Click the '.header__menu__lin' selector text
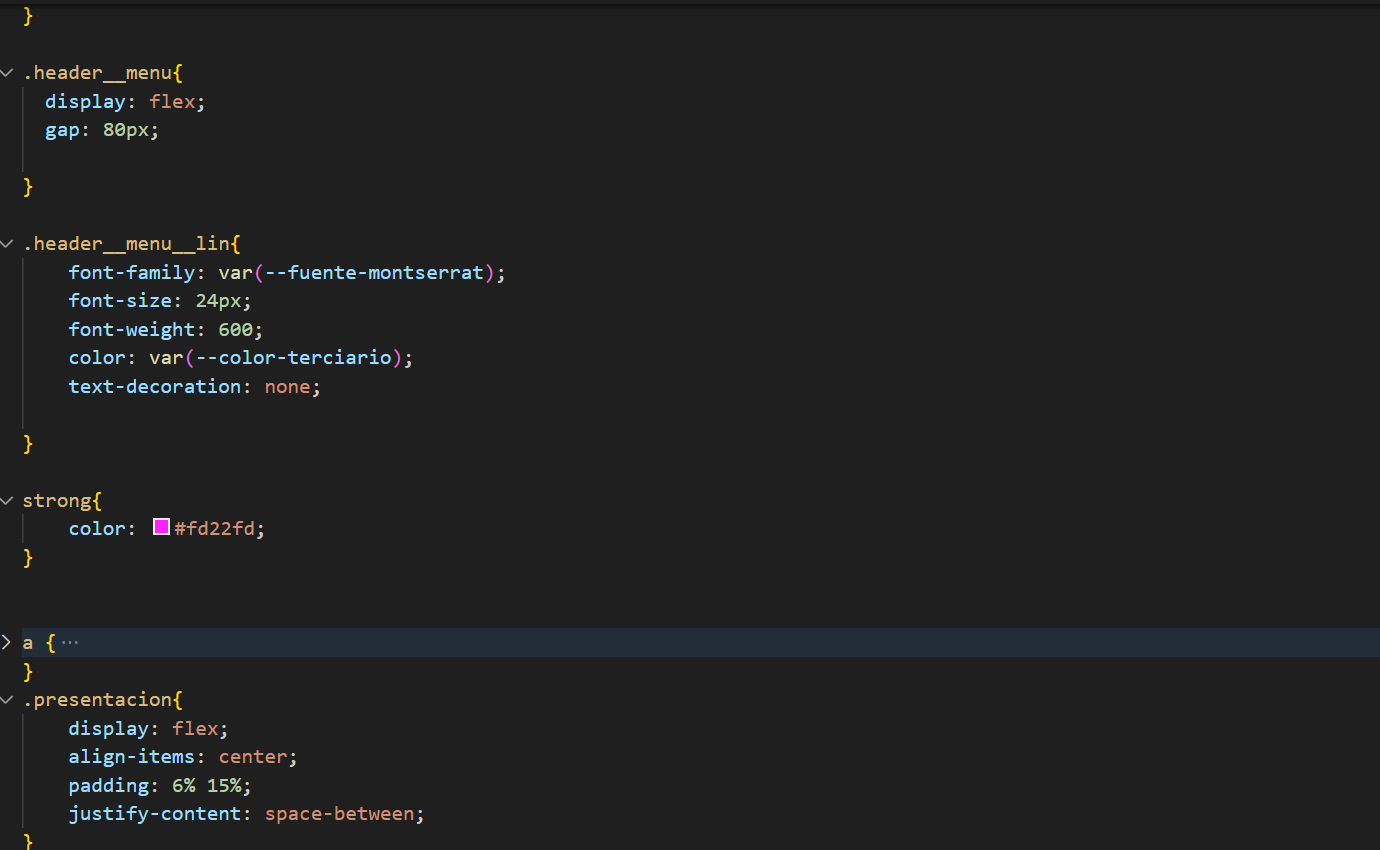Viewport: 1380px width, 850px height. point(126,244)
